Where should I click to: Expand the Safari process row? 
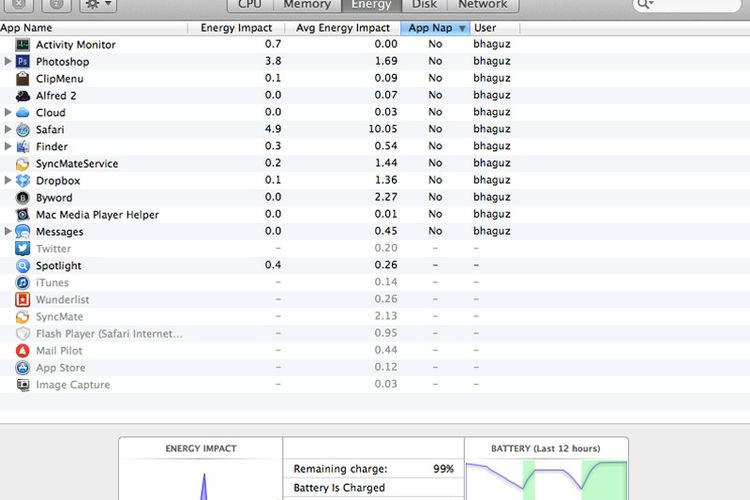point(8,129)
